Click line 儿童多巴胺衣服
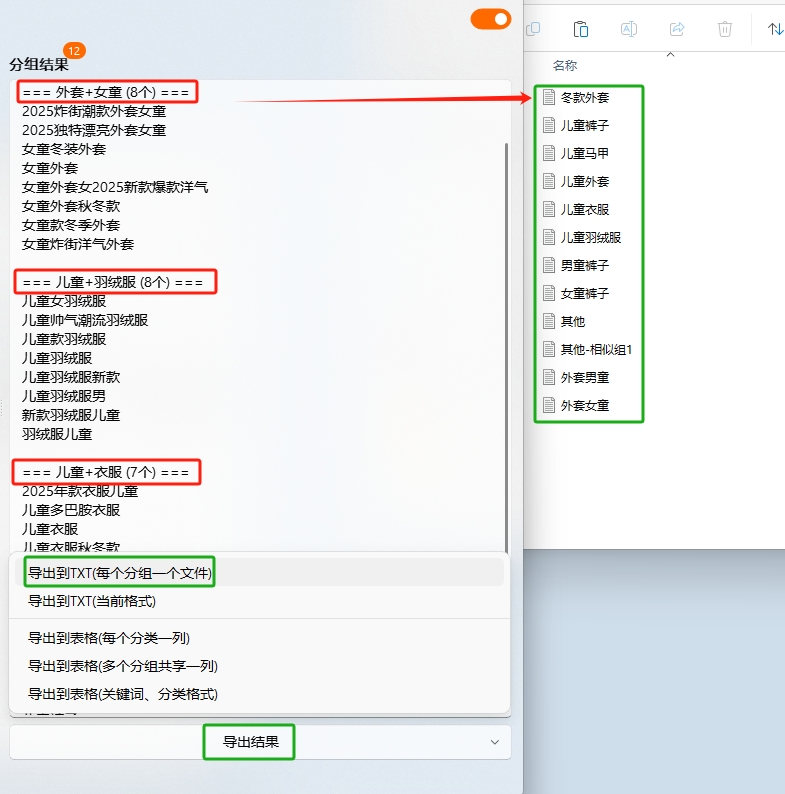 tap(71, 510)
